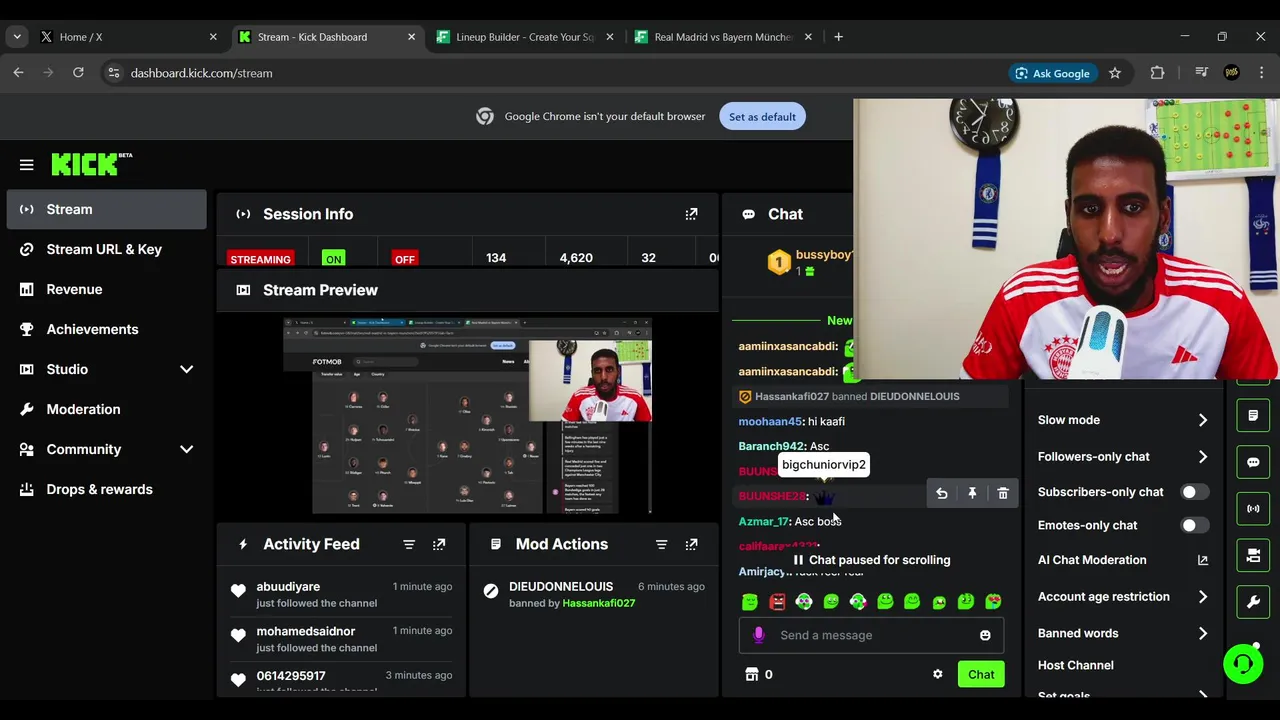The width and height of the screenshot is (1280, 720).
Task: Open Banned words settings chevron
Action: [x=1203, y=633]
